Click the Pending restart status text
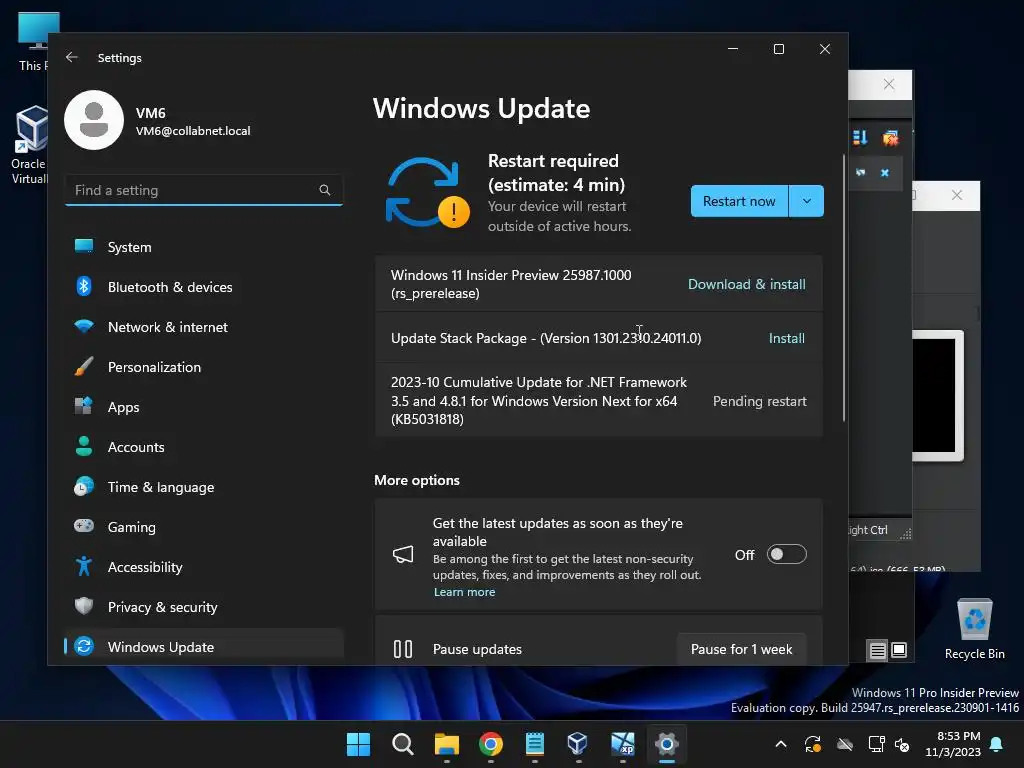Screen dimensions: 1024x768 click(760, 401)
